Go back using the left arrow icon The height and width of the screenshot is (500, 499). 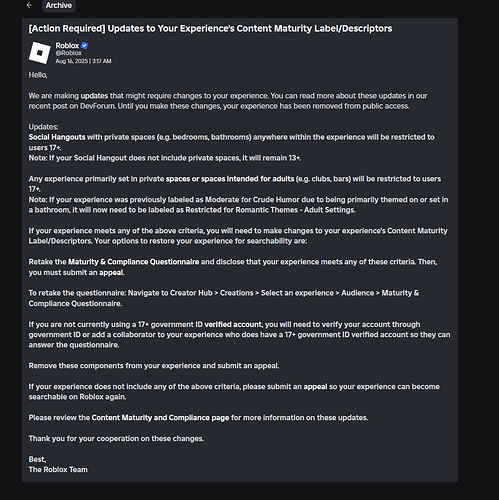[29, 5]
